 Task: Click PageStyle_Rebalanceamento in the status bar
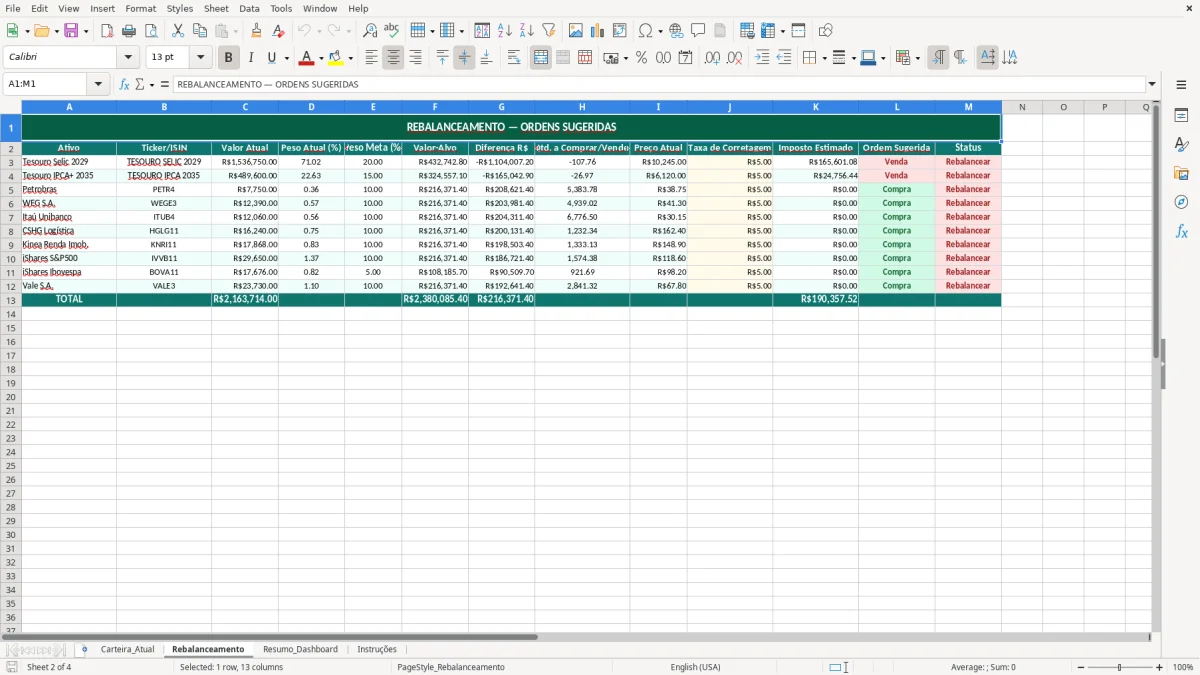pyautogui.click(x=451, y=667)
